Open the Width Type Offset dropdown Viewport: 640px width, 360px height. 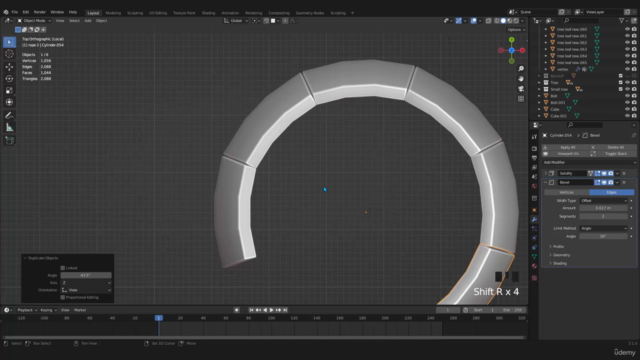click(x=603, y=201)
